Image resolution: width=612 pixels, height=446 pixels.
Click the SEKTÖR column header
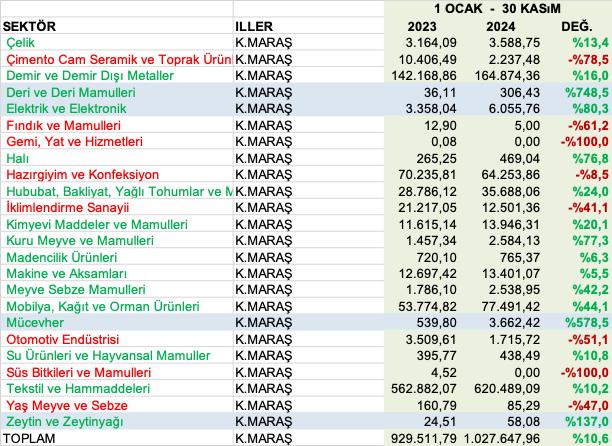point(30,25)
